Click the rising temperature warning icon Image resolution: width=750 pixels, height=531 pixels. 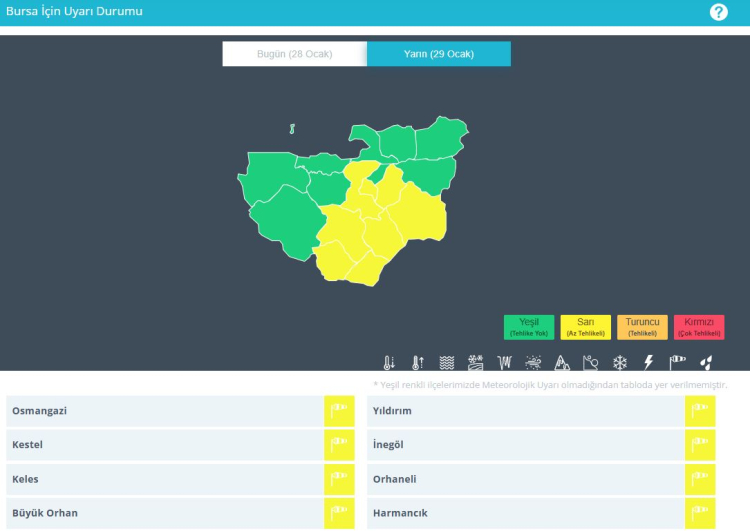pos(418,362)
